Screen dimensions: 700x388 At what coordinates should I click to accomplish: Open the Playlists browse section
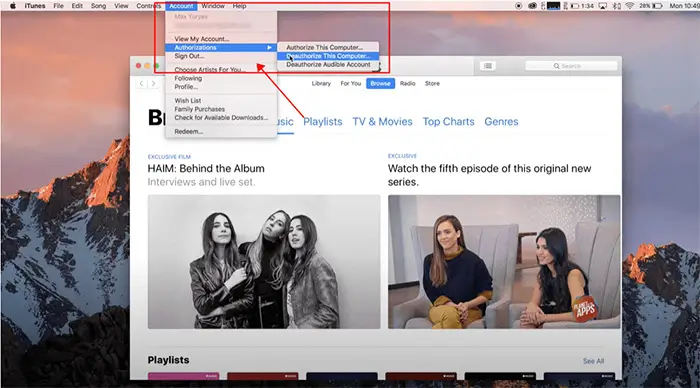(323, 121)
